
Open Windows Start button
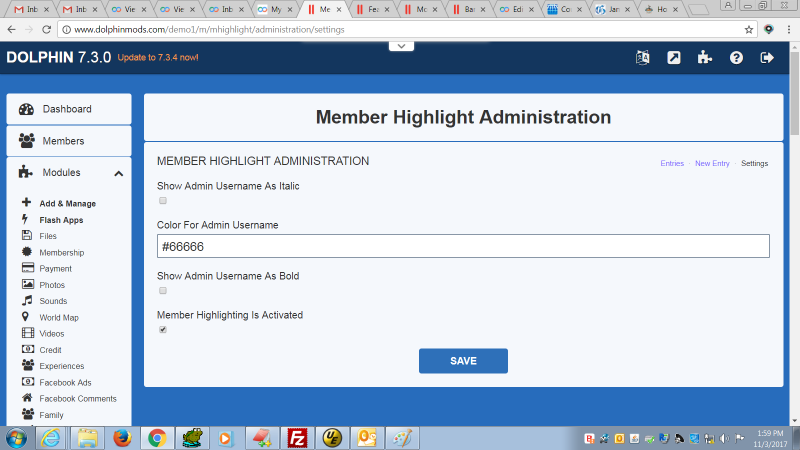point(16,438)
